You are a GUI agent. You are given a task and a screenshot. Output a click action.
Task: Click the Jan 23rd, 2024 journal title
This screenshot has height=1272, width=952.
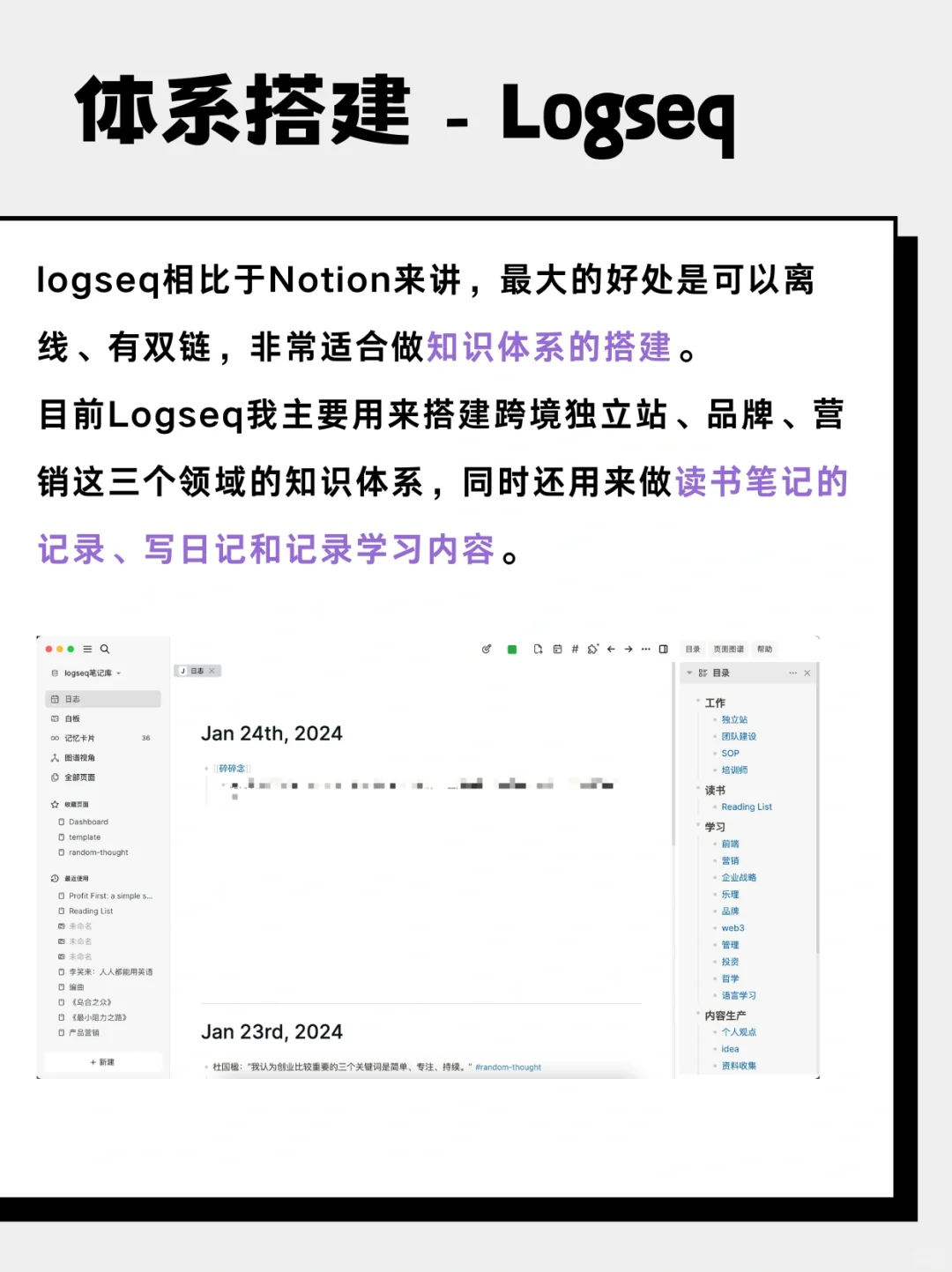[x=271, y=1032]
